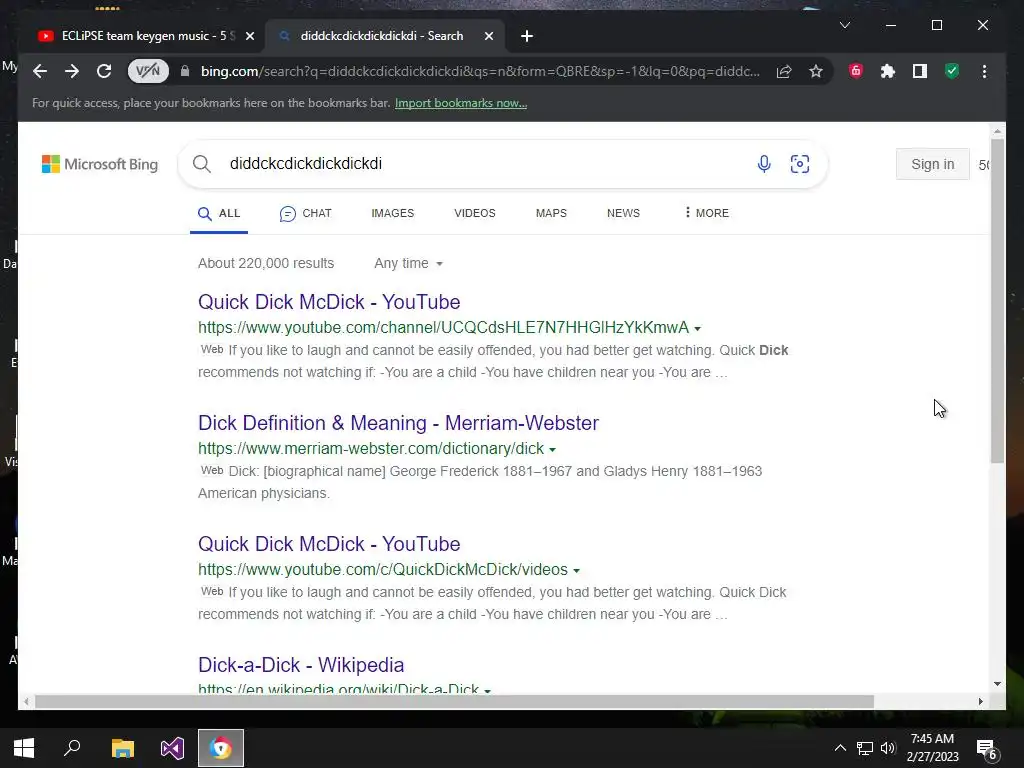
Task: Switch to the ECLiPSE team keygen music tab
Action: point(143,36)
